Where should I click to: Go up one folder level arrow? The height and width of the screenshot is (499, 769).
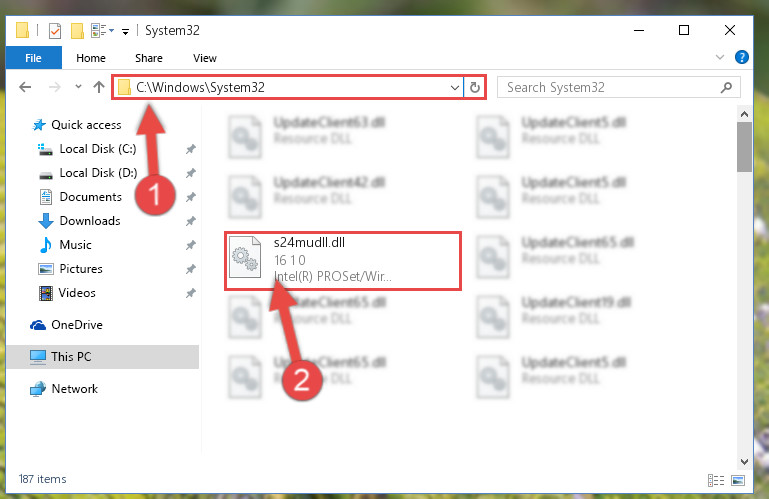click(x=99, y=87)
